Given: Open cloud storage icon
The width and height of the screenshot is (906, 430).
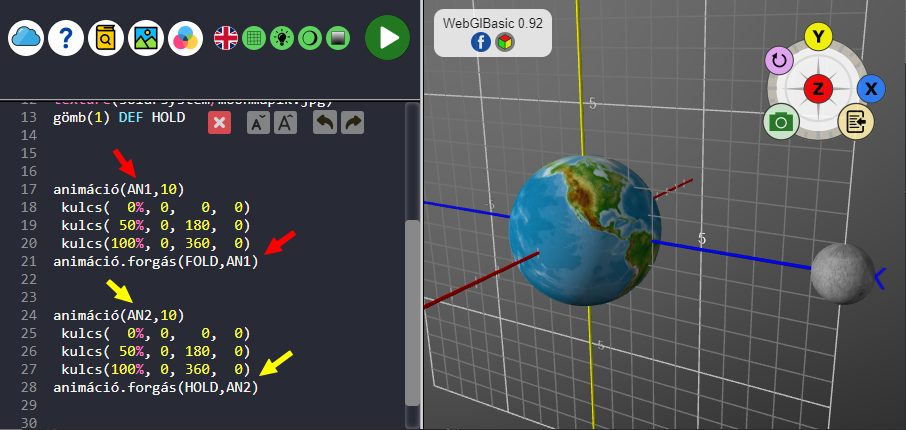Looking at the screenshot, I should (x=26, y=38).
